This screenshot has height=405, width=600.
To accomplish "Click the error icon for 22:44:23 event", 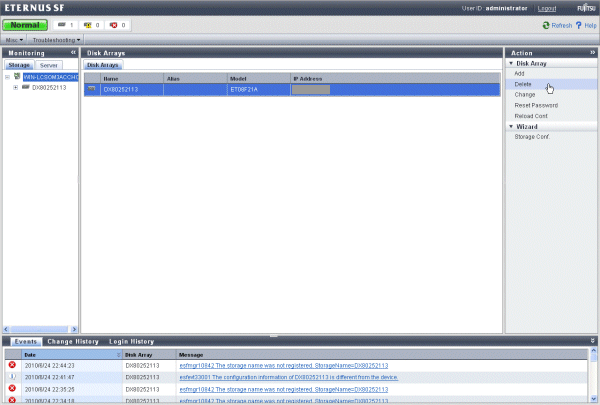I will [x=12, y=365].
